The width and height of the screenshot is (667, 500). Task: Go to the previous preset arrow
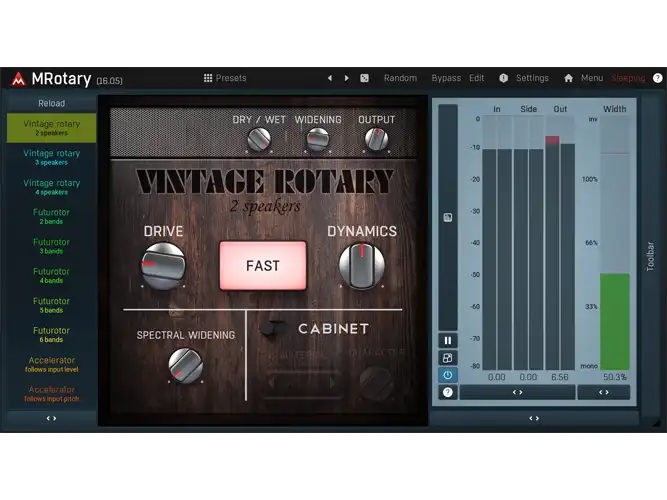(x=330, y=78)
